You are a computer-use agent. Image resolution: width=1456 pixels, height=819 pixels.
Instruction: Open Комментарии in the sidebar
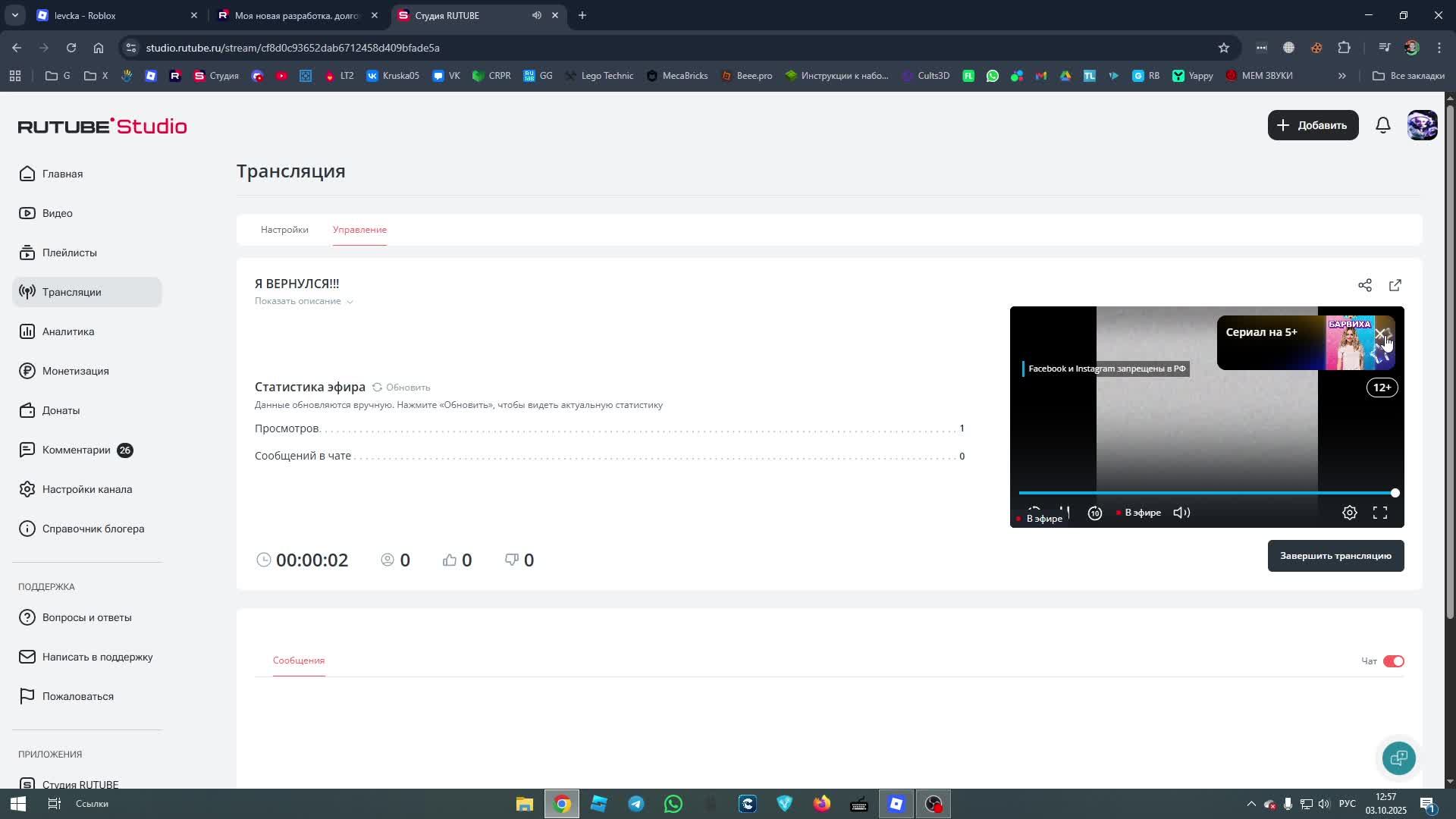point(87,450)
